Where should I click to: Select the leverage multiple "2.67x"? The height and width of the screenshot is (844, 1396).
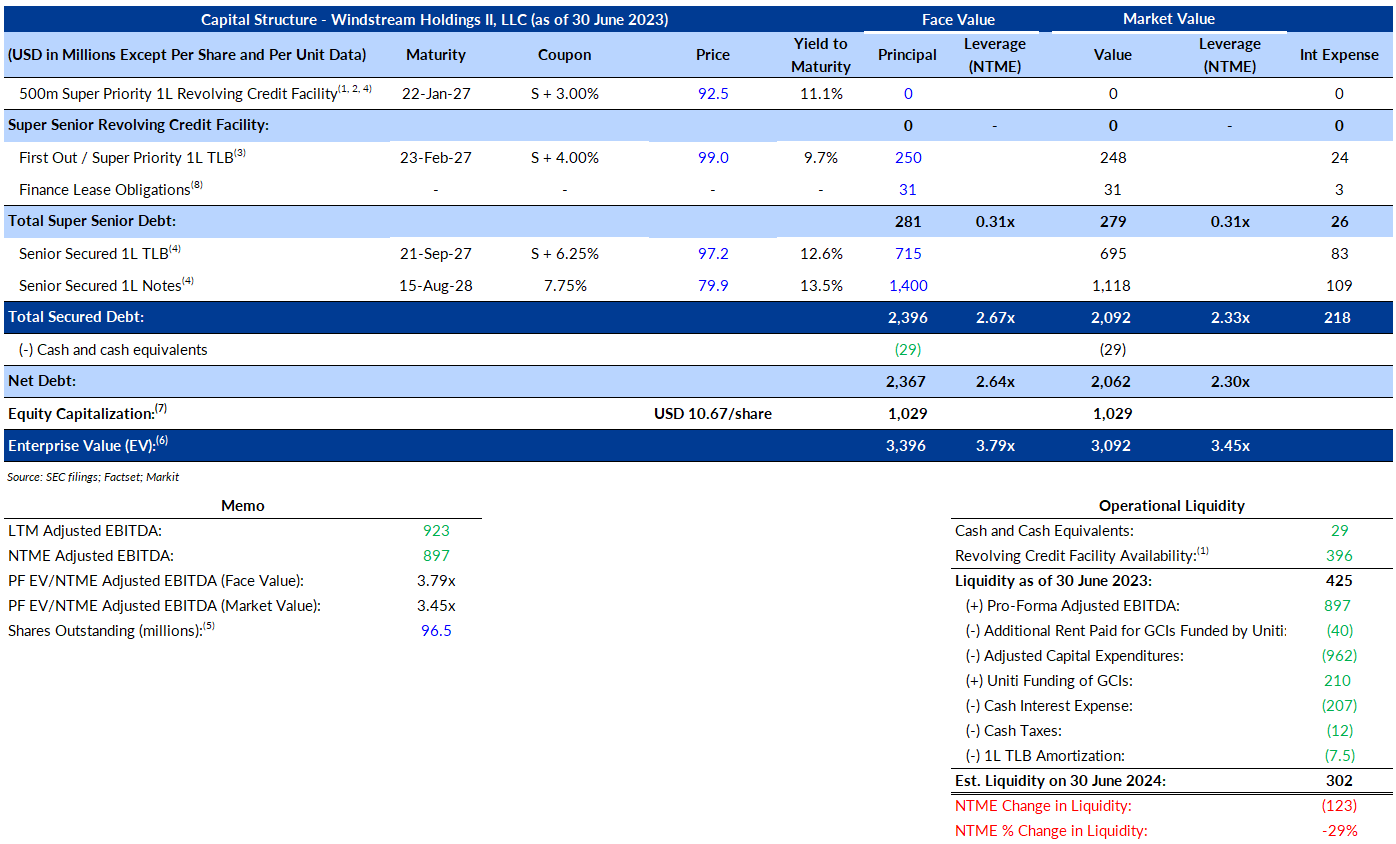coord(994,318)
